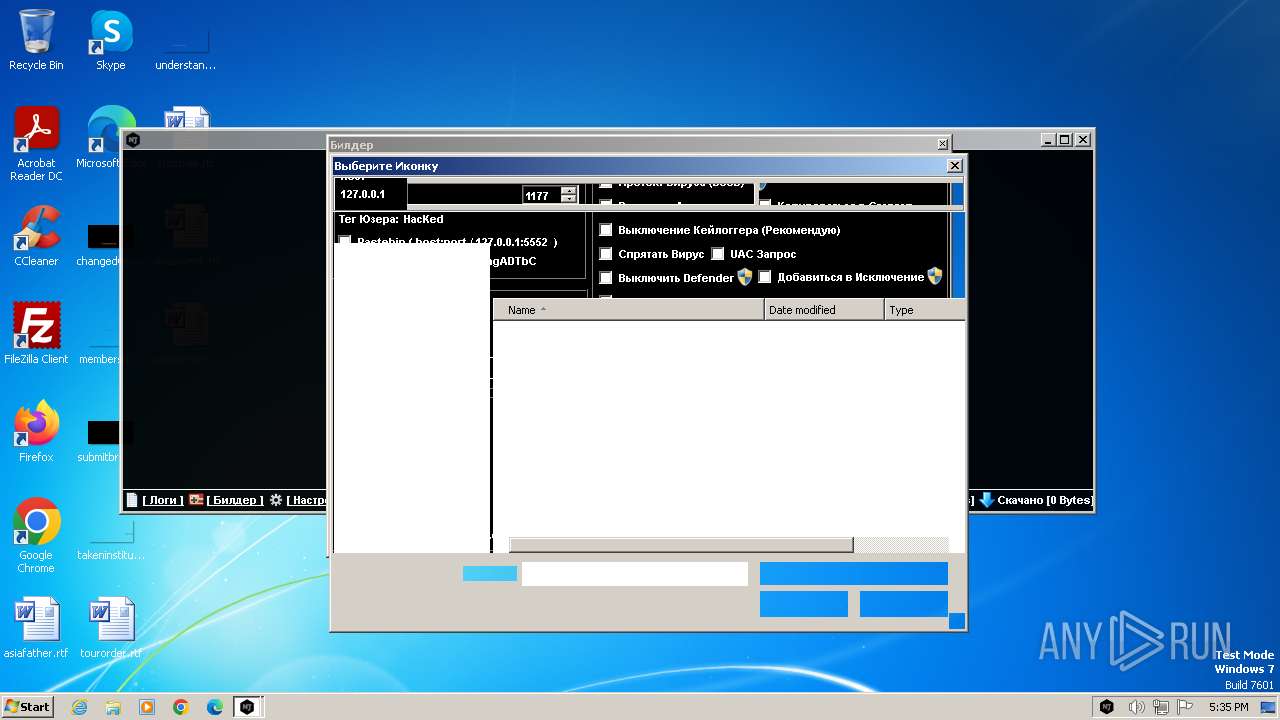This screenshot has height=720, width=1280.
Task: Increase the port value 1177 with up arrow
Action: click(x=569, y=190)
